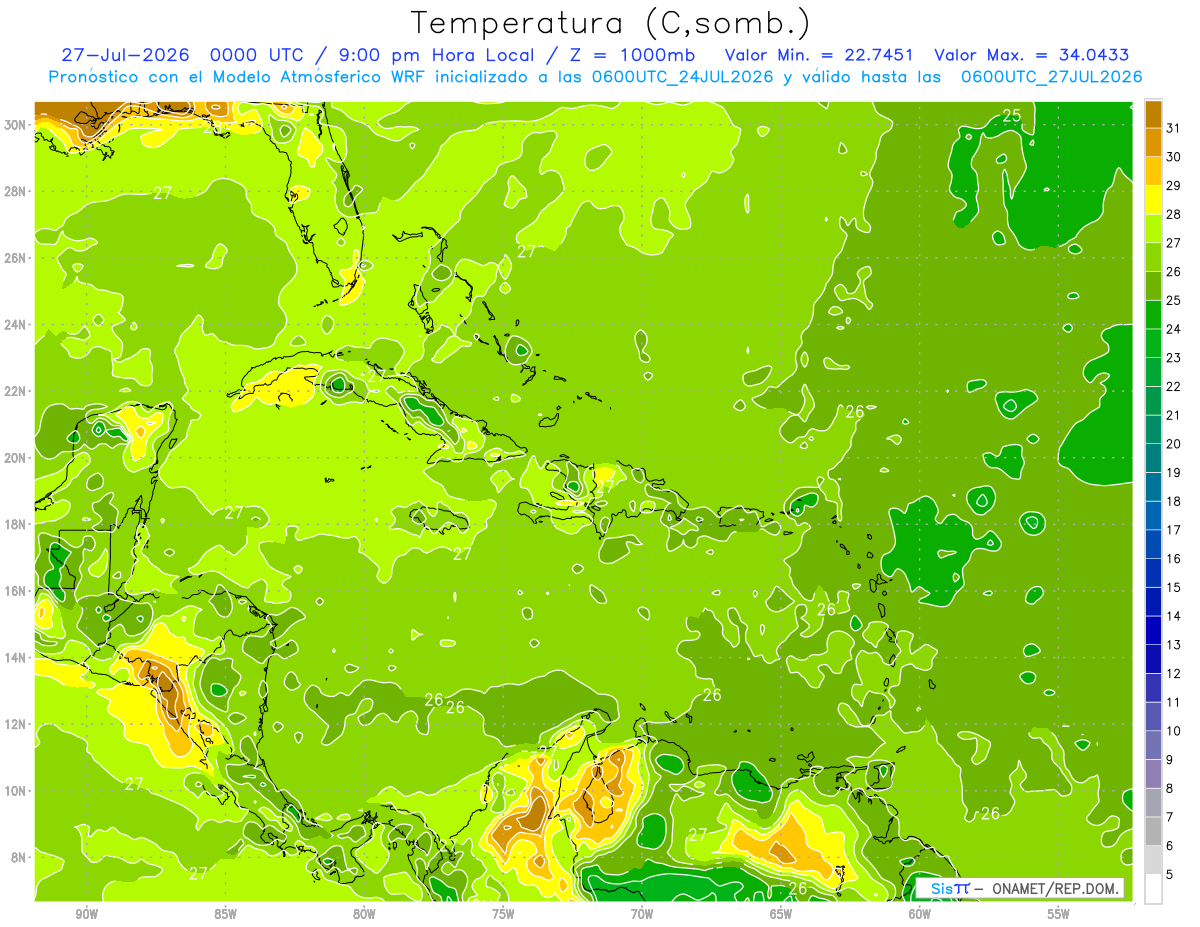Click the color scale label 20
This screenshot has height=927, width=1200.
coord(1173,444)
